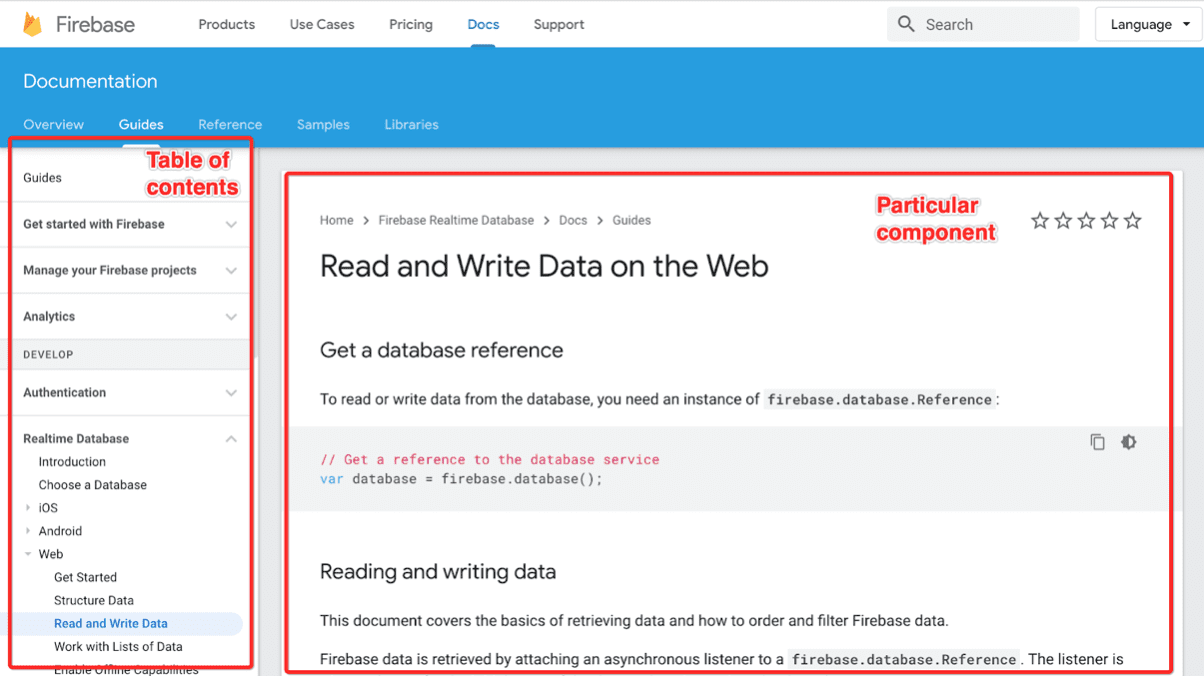Click the Guides sidebar heading
1204x676 pixels.
[42, 178]
